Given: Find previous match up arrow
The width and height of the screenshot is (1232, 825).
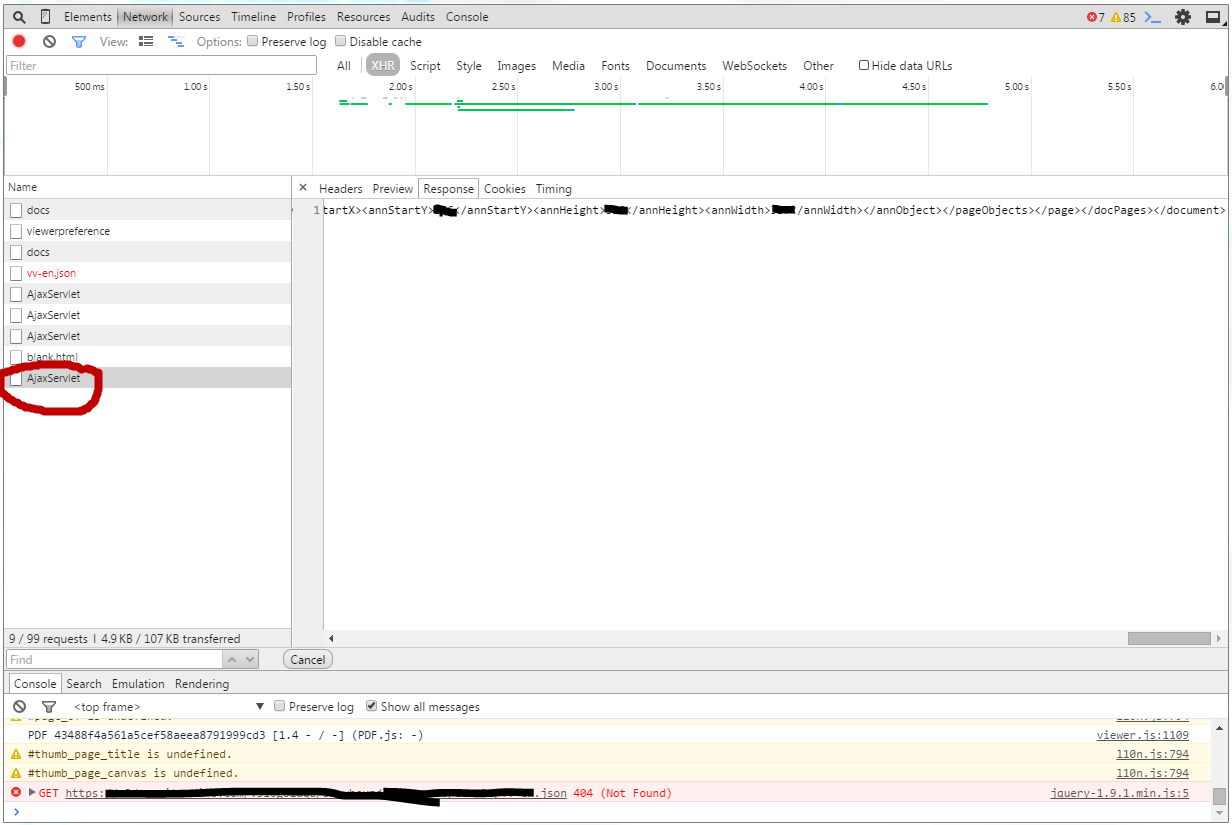Looking at the screenshot, I should pos(232,659).
